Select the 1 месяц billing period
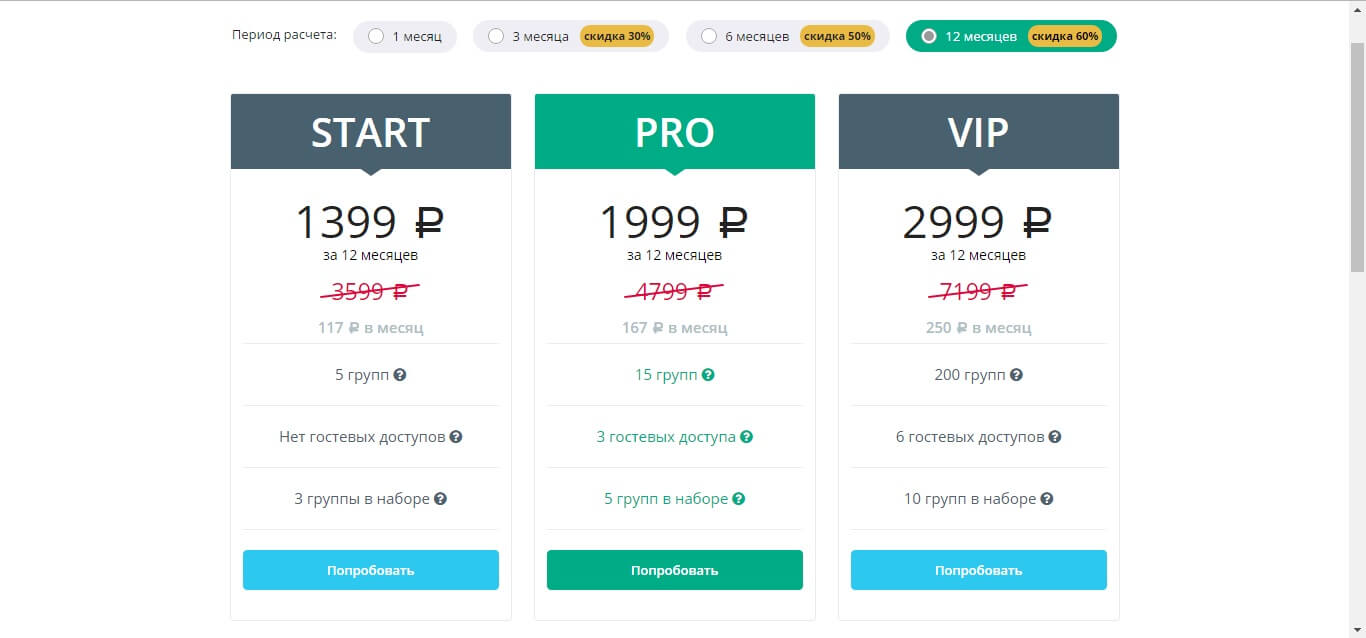The width and height of the screenshot is (1366, 638). click(376, 36)
